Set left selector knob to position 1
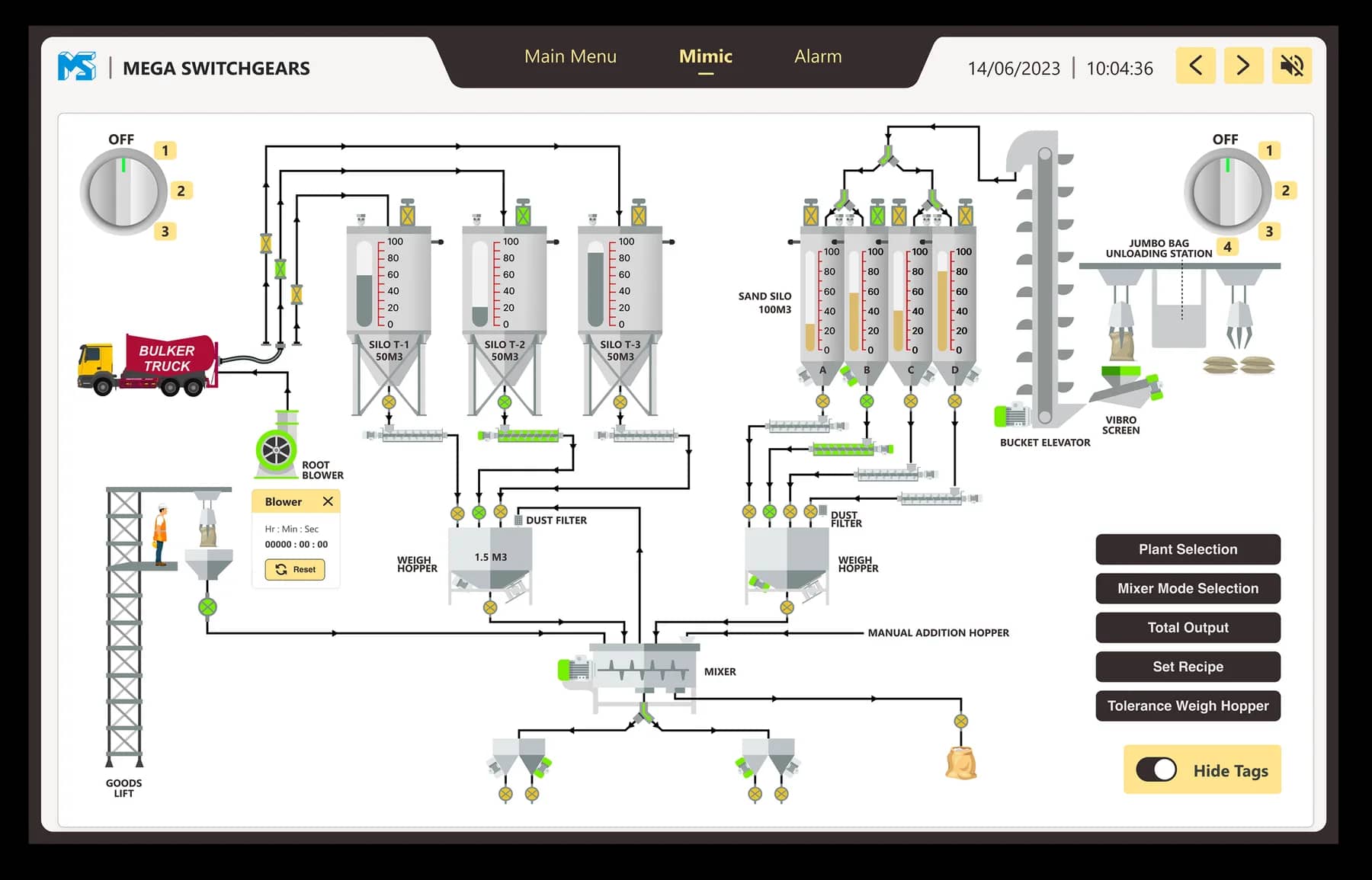This screenshot has height=880, width=1372. [x=165, y=150]
